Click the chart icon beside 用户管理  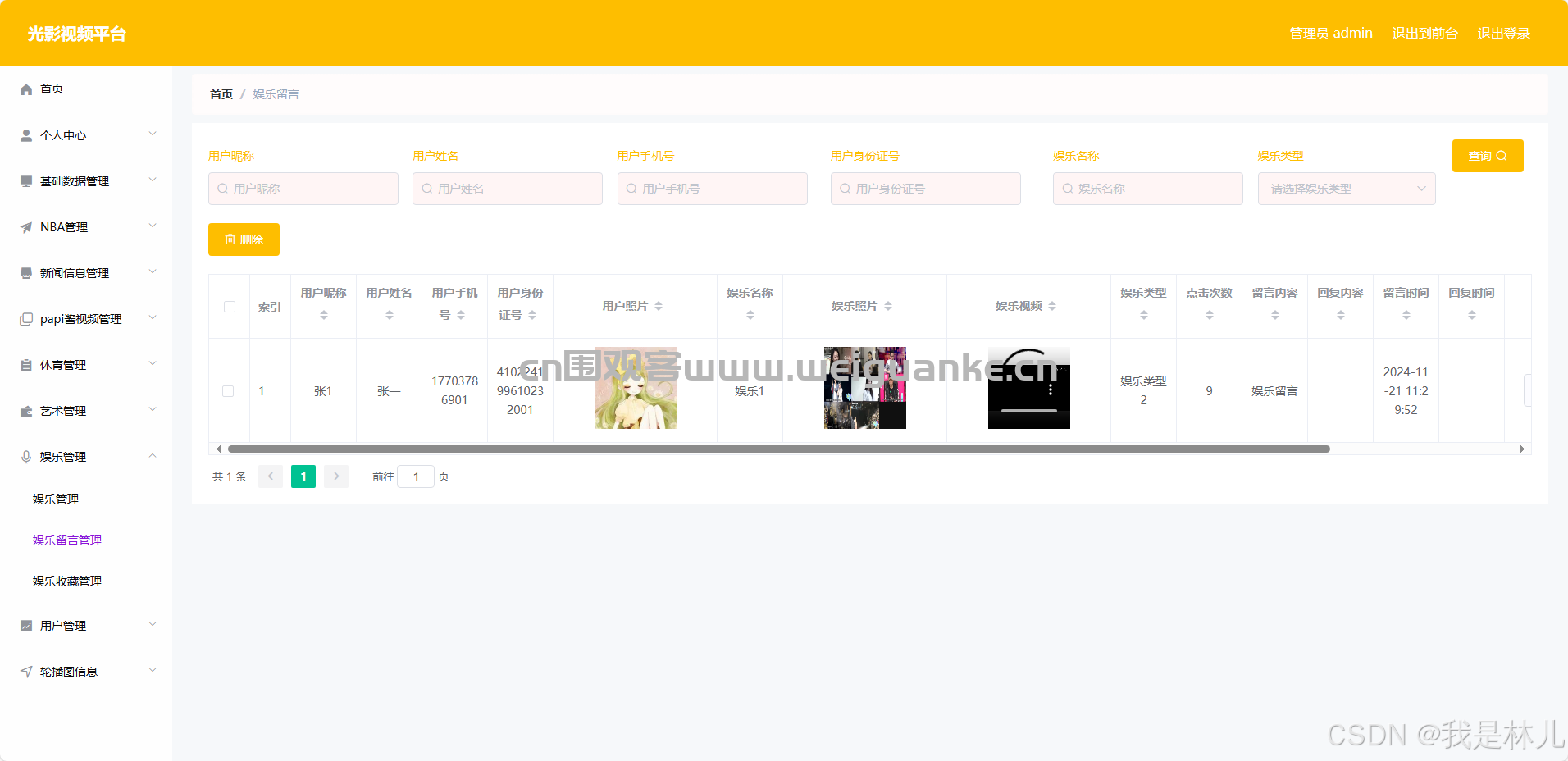26,626
